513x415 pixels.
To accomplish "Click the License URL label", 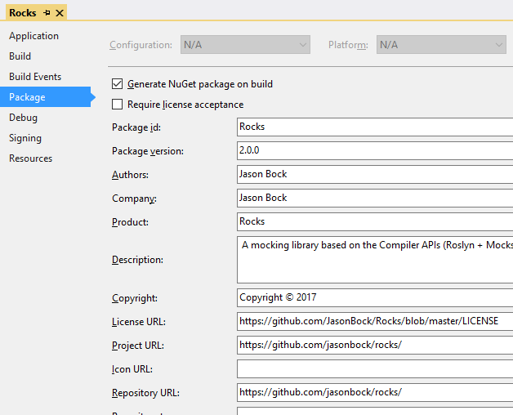I will [x=139, y=322].
